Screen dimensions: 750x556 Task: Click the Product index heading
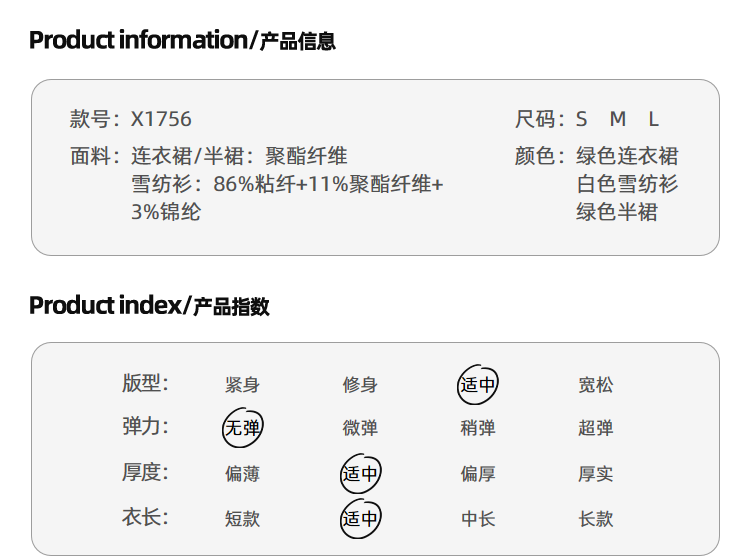(149, 305)
